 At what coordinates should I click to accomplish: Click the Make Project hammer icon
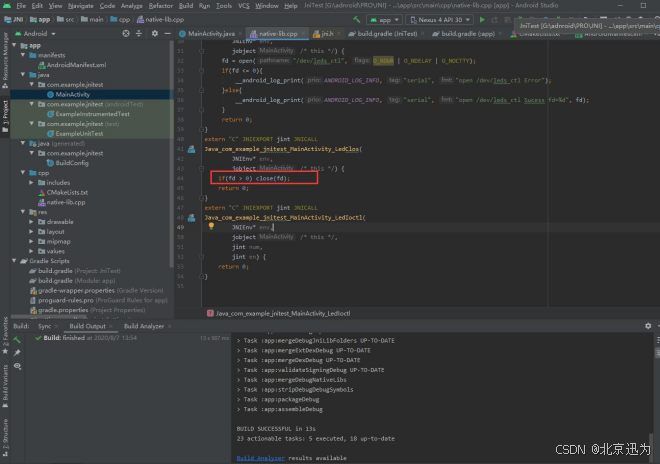pyautogui.click(x=357, y=20)
